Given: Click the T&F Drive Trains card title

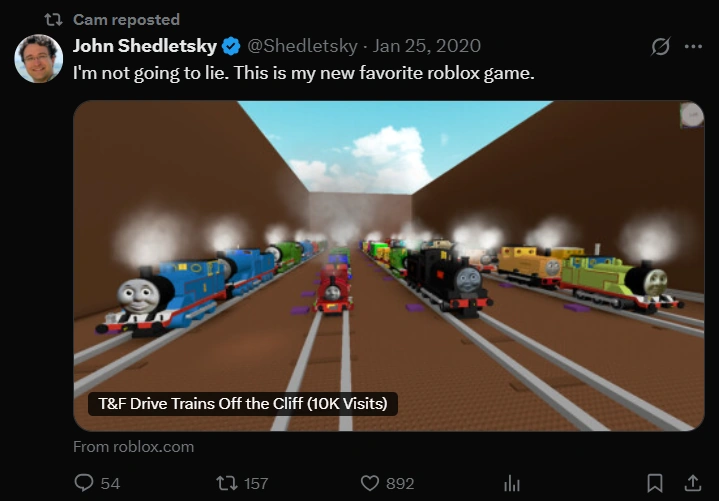Looking at the screenshot, I should [243, 404].
